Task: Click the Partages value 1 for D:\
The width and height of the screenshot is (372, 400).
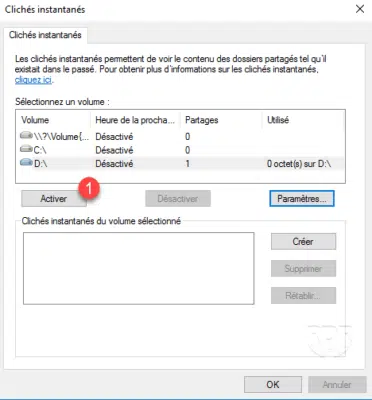Action: click(x=188, y=164)
